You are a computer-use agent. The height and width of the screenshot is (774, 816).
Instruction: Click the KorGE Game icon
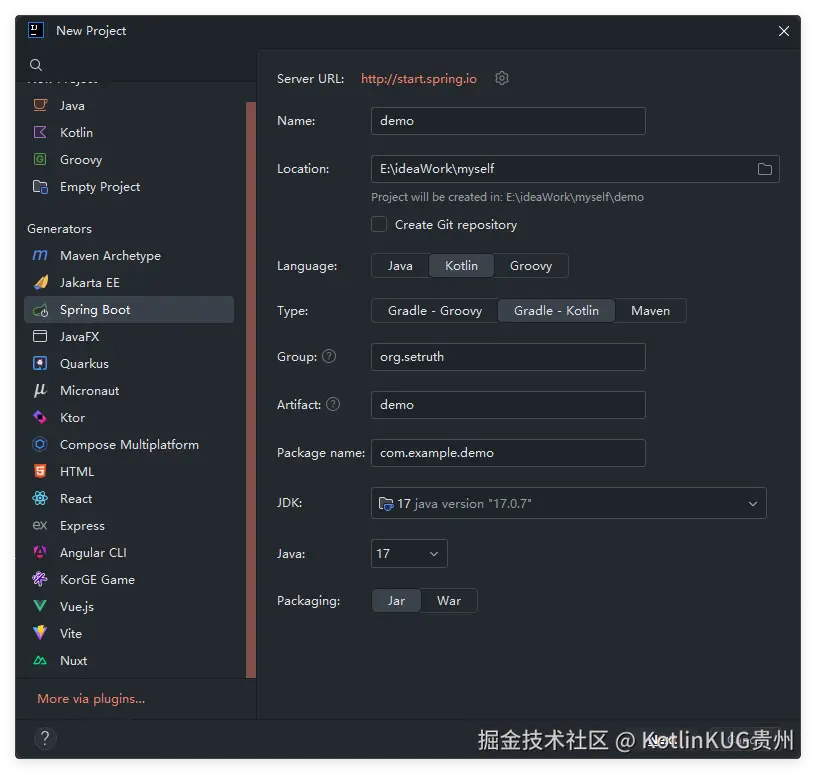pyautogui.click(x=40, y=579)
